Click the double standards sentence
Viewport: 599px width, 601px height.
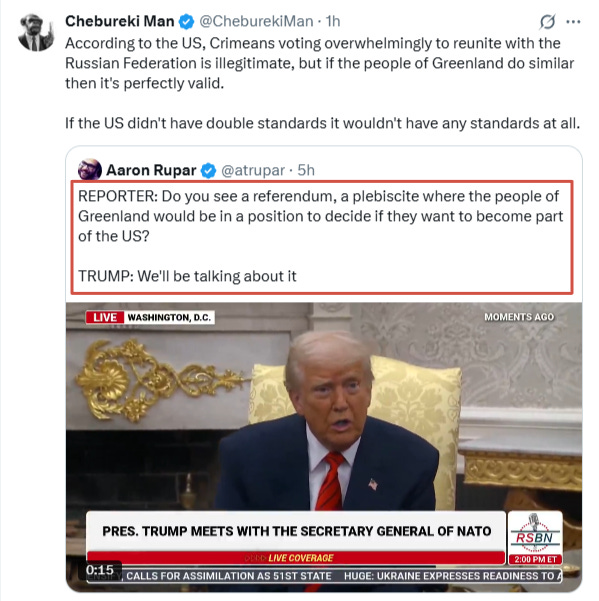click(x=322, y=123)
